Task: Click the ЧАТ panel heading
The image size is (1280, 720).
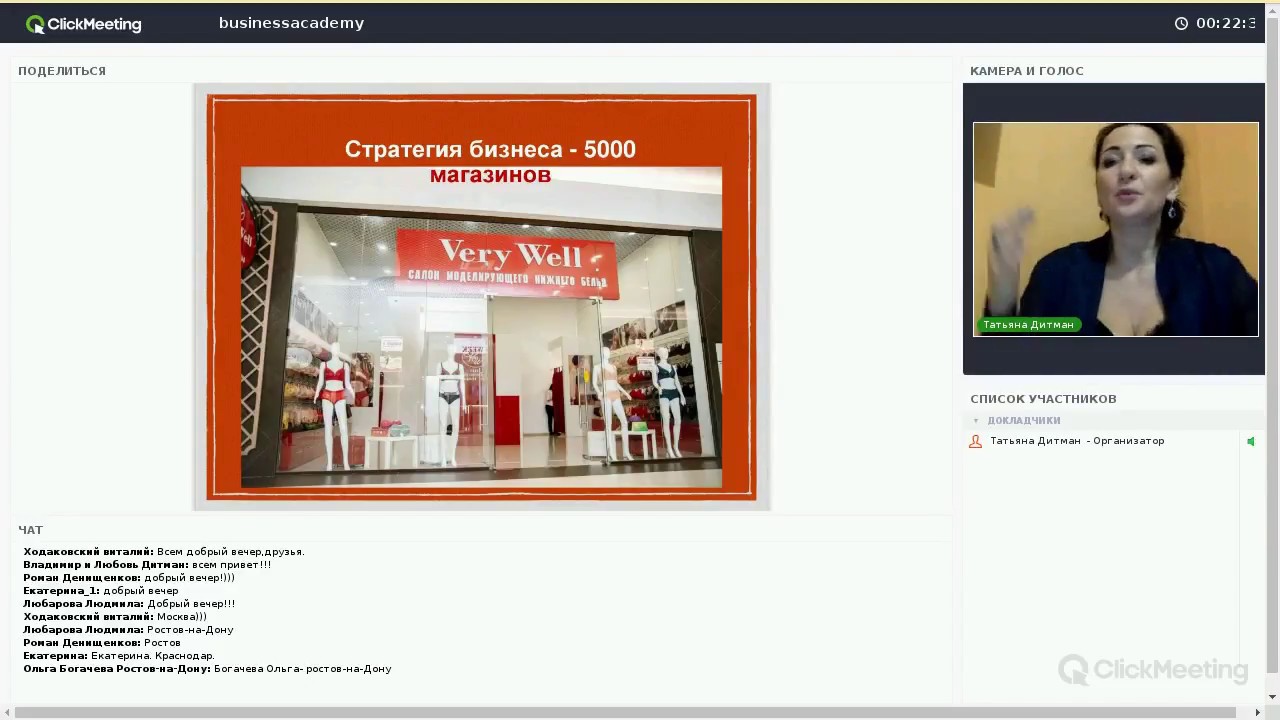Action: click(30, 530)
